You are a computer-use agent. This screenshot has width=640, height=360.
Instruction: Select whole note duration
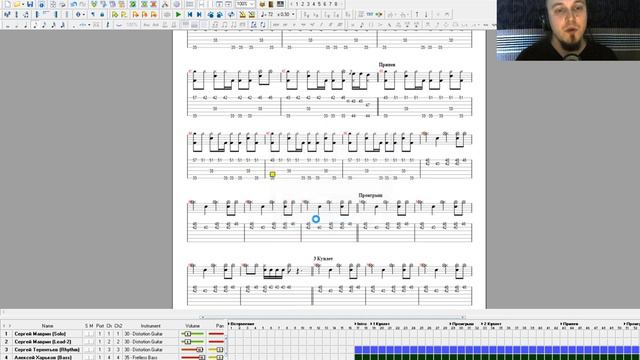tap(7, 25)
